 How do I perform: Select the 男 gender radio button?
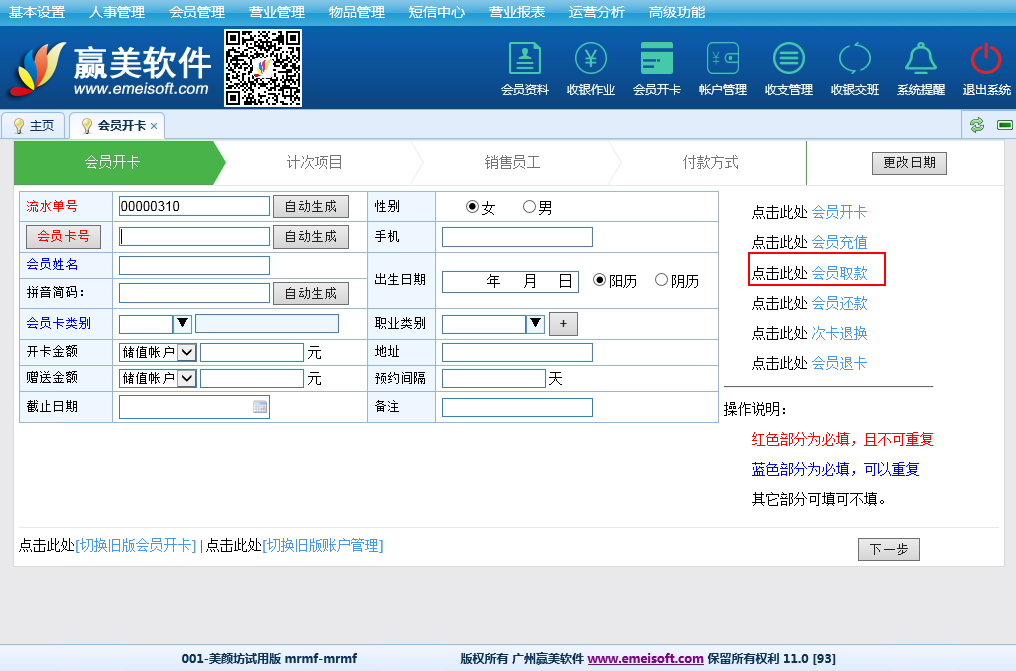click(x=529, y=208)
